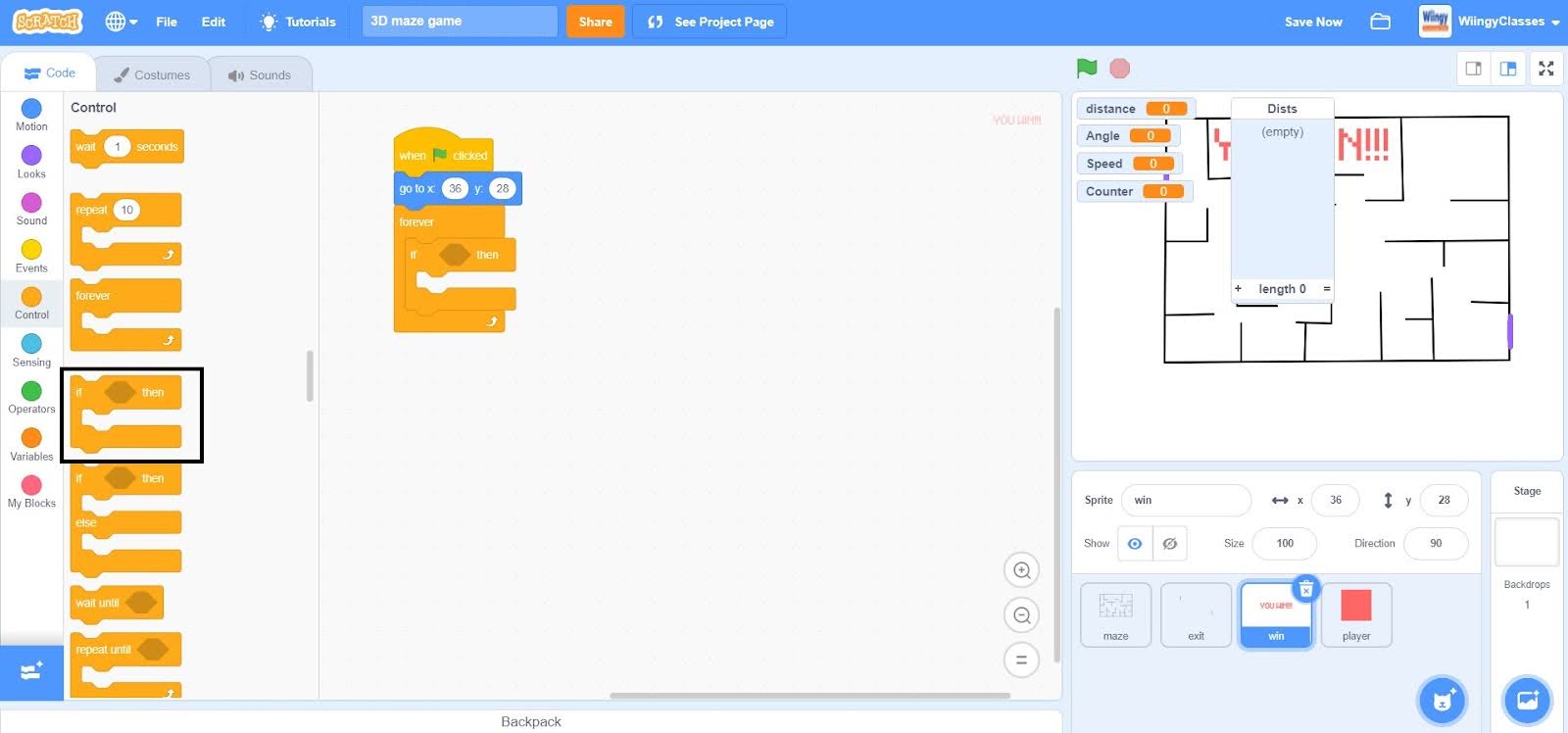This screenshot has width=1568, height=733.
Task: Switch to the Costumes tab
Action: click(152, 74)
